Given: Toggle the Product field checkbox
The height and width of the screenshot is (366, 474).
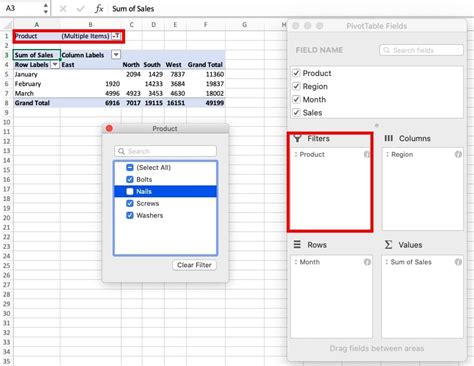Looking at the screenshot, I should (296, 73).
